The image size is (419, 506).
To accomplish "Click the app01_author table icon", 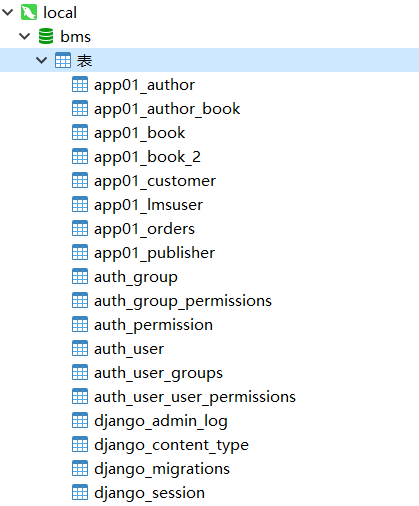I will pos(80,84).
